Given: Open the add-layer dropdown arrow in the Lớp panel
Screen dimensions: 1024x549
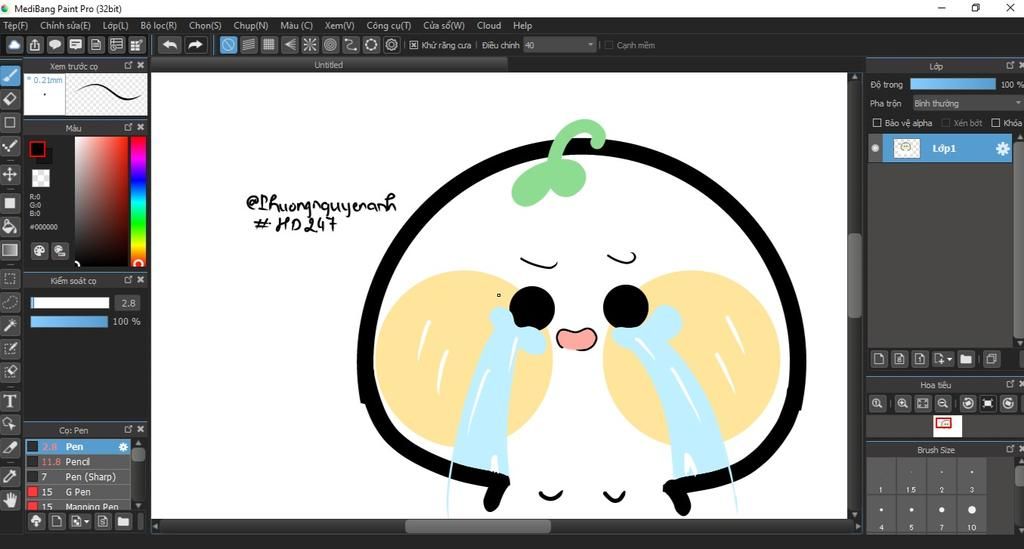Looking at the screenshot, I should 950,359.
